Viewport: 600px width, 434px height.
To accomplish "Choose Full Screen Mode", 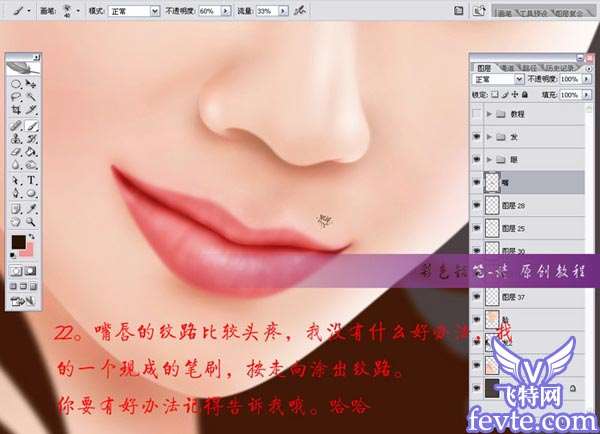I will [33, 286].
